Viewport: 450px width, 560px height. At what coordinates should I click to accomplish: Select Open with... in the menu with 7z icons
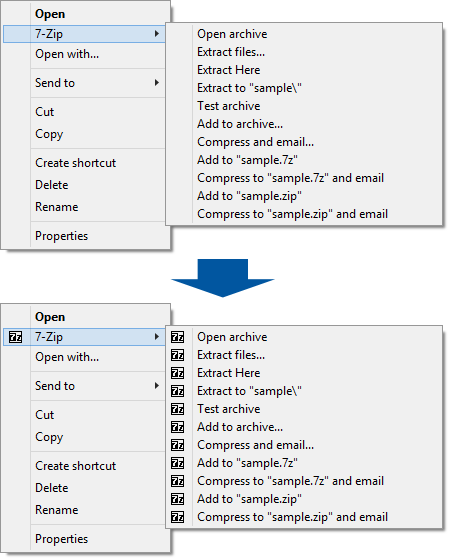pos(67,357)
